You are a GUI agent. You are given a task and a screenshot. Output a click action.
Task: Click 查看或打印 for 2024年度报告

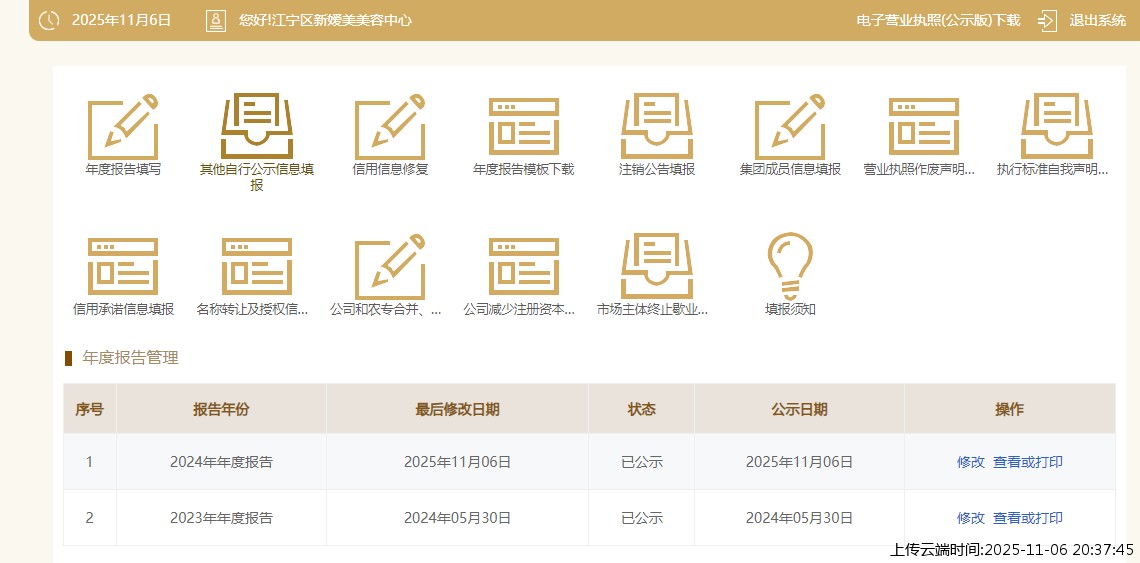(x=1028, y=462)
